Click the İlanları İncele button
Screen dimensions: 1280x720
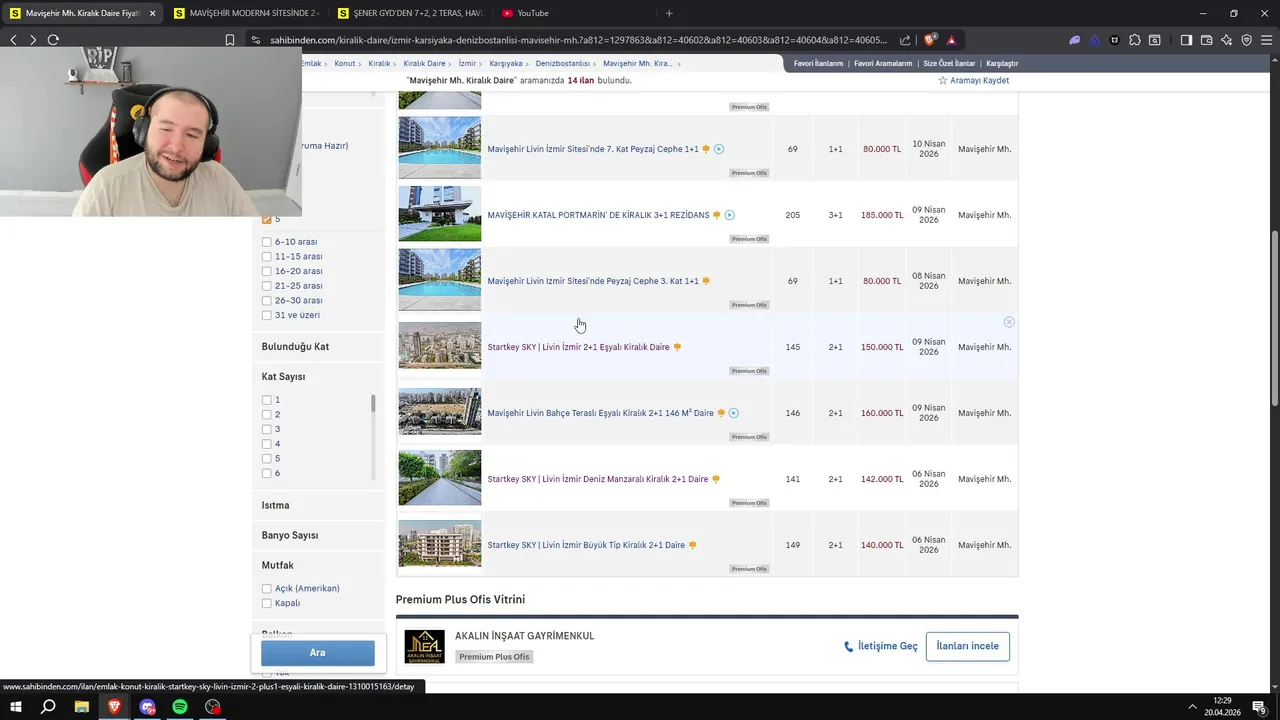tap(967, 646)
